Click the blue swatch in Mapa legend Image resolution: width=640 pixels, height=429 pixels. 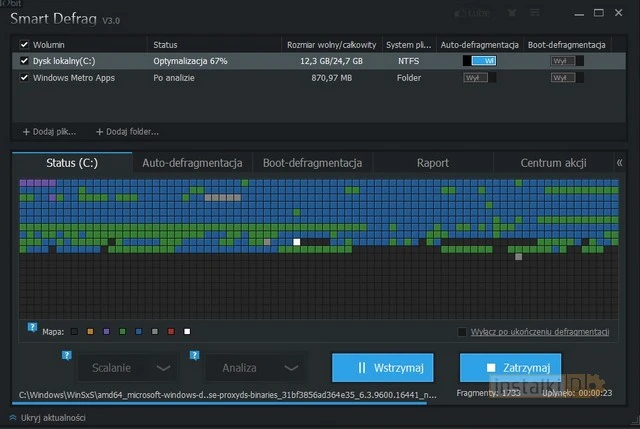tap(139, 331)
